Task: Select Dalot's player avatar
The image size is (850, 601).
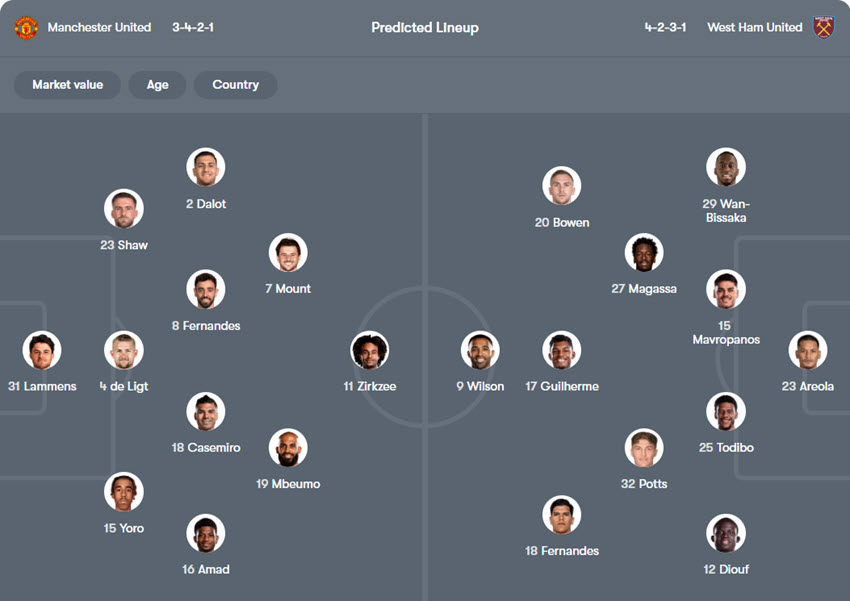Action: click(206, 168)
